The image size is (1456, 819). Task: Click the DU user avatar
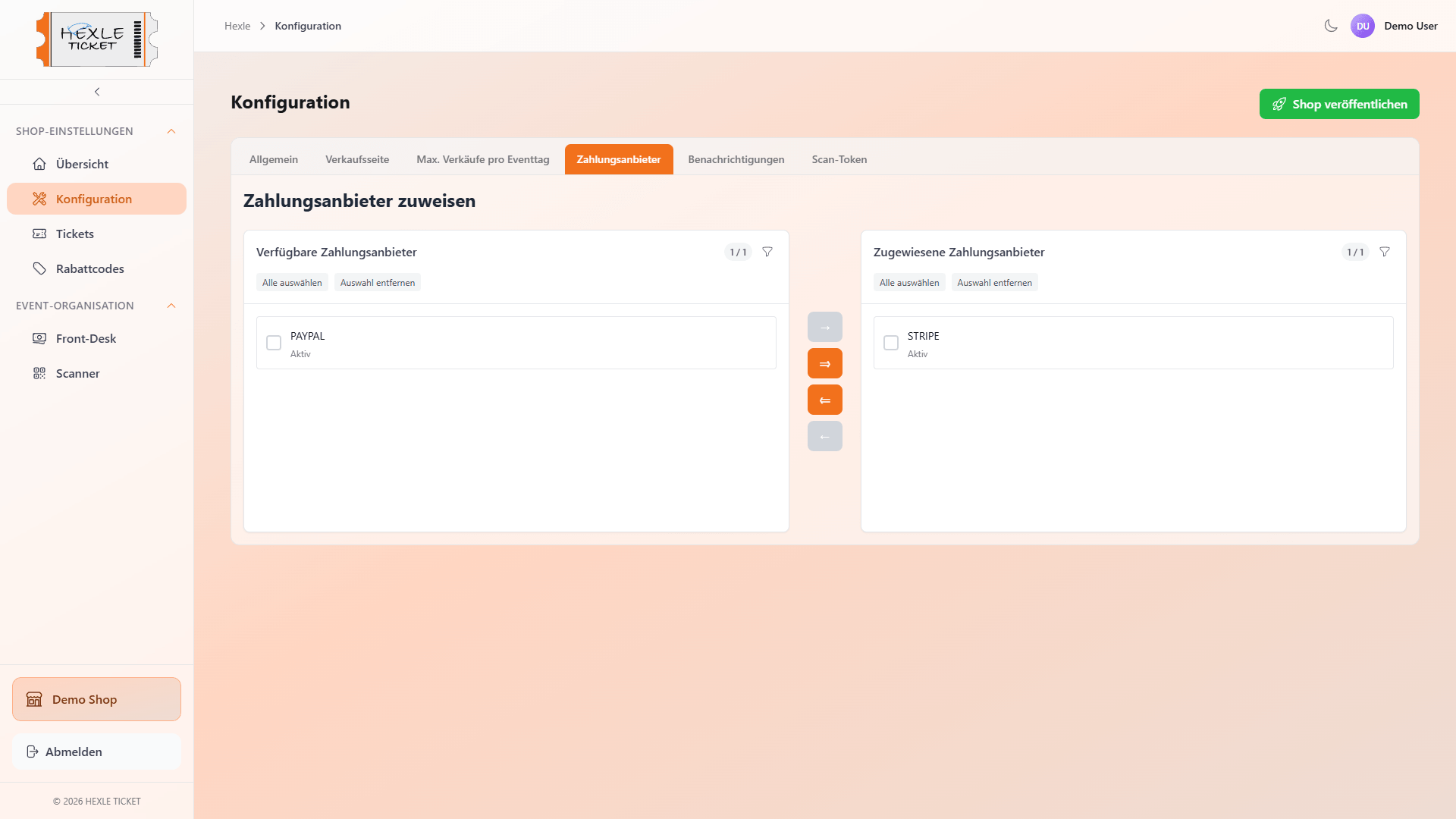click(1362, 26)
